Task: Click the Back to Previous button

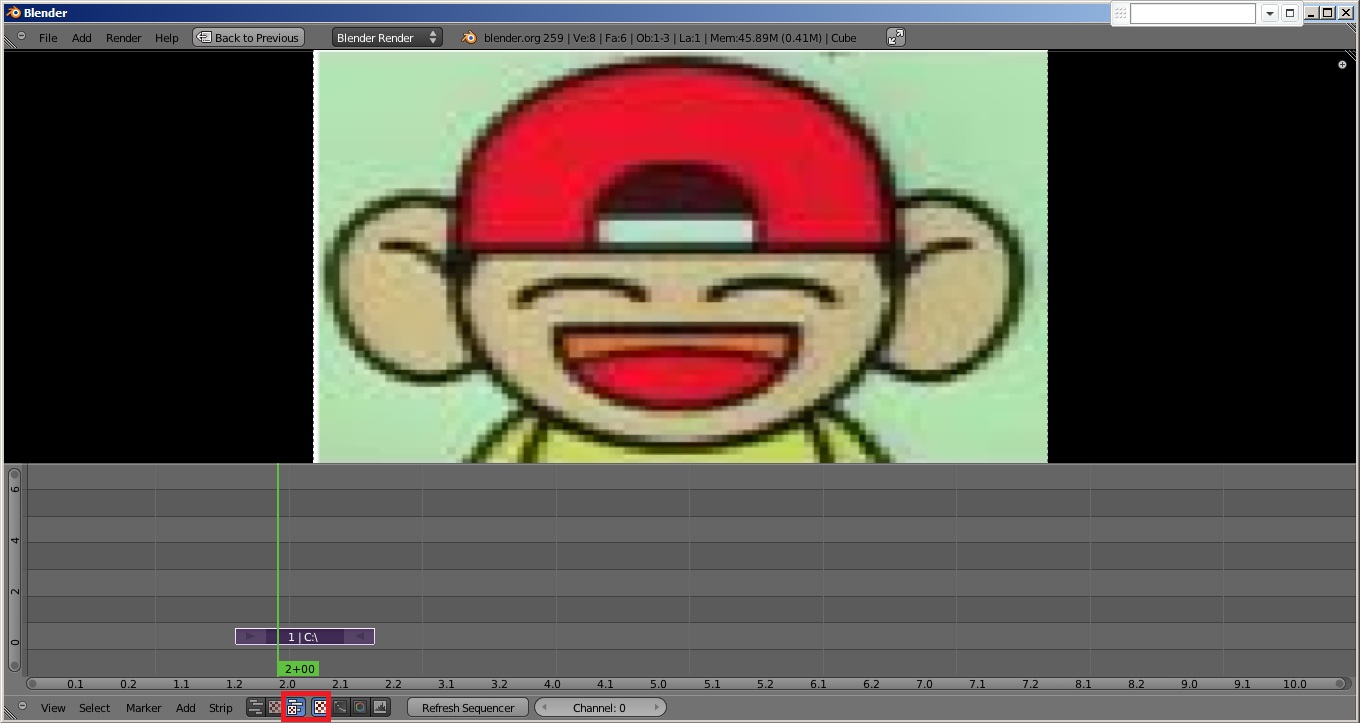Action: point(248,37)
